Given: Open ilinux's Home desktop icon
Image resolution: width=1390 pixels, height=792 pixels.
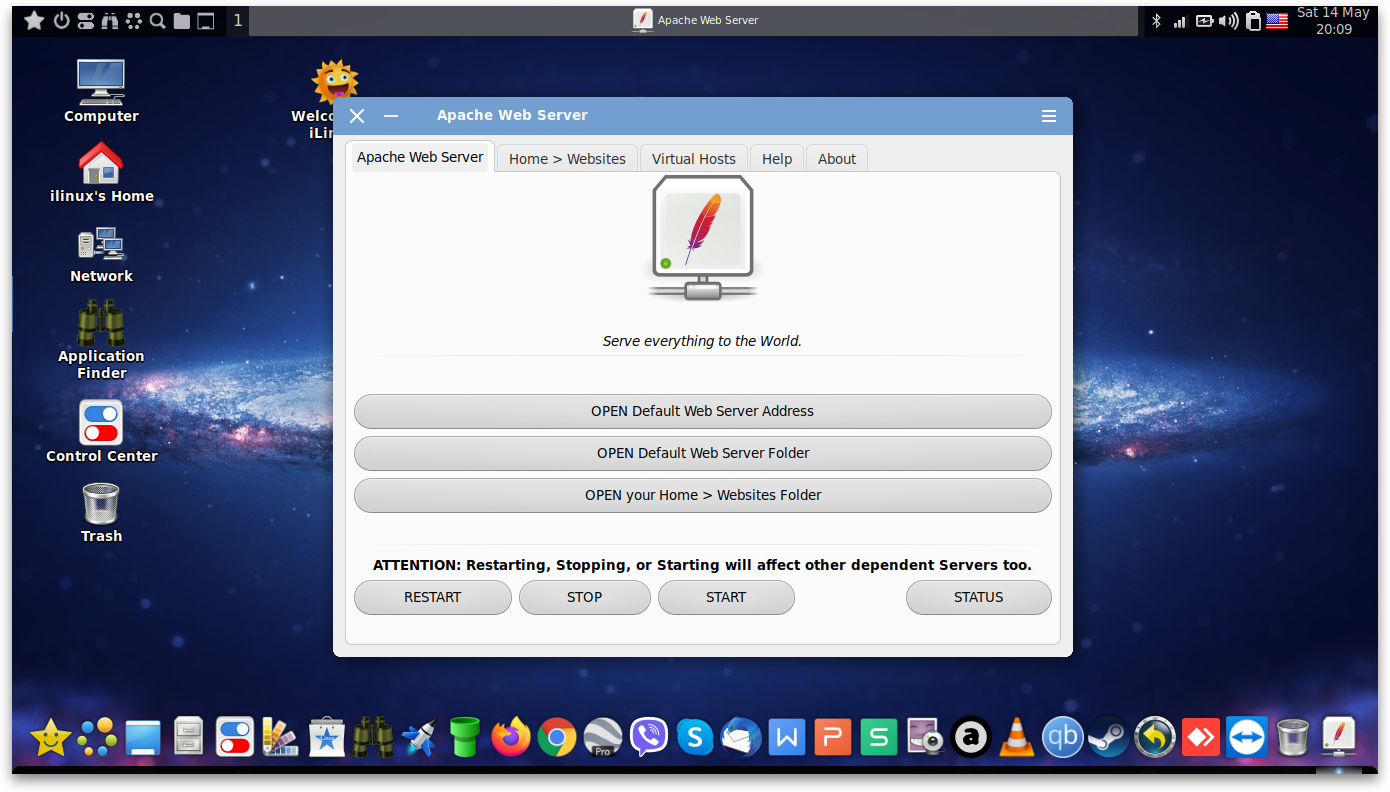Looking at the screenshot, I should [x=101, y=172].
